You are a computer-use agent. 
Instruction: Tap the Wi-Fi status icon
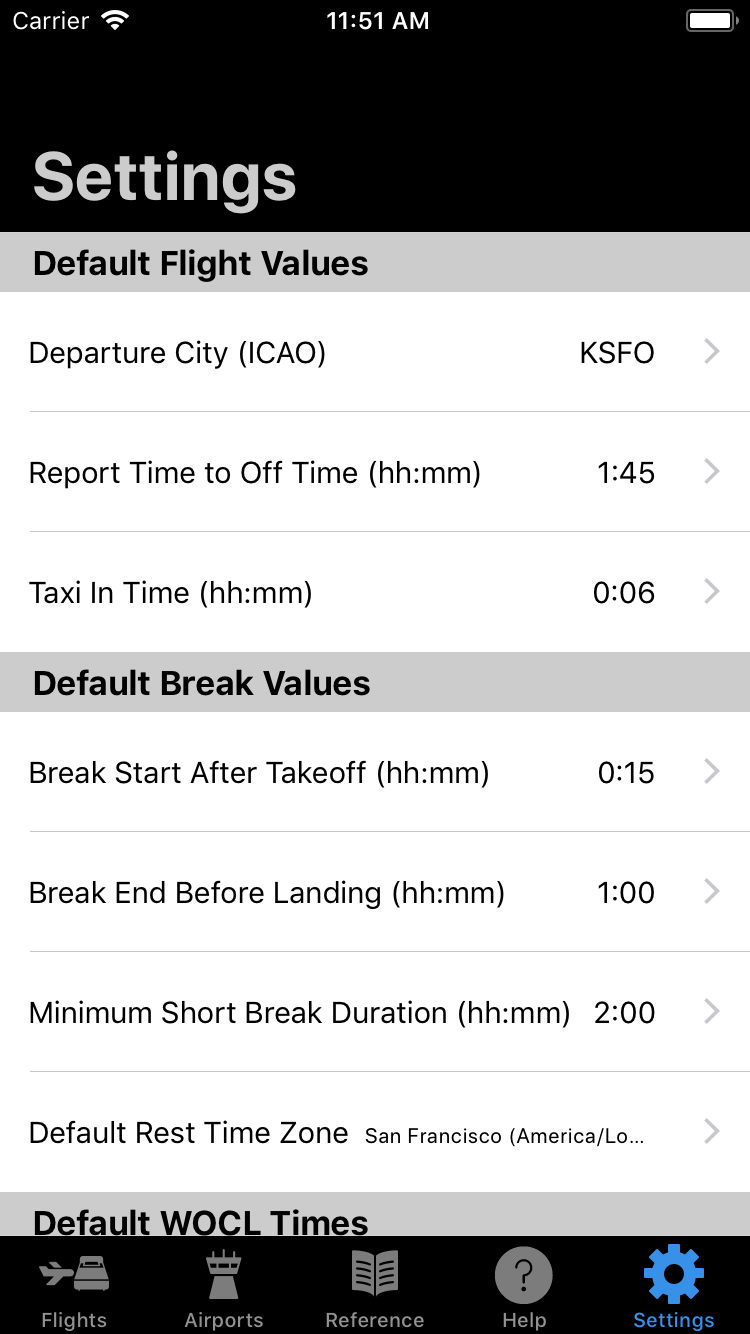pyautogui.click(x=116, y=21)
